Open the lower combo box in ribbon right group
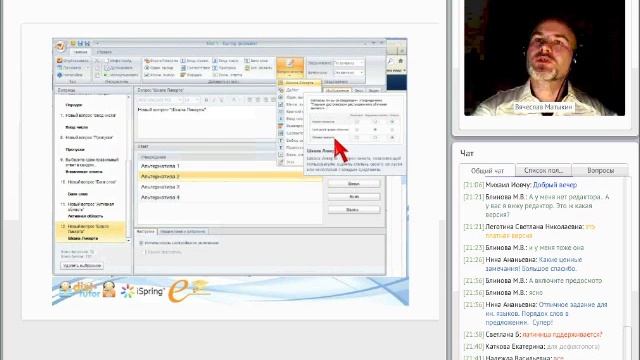 (x=349, y=73)
